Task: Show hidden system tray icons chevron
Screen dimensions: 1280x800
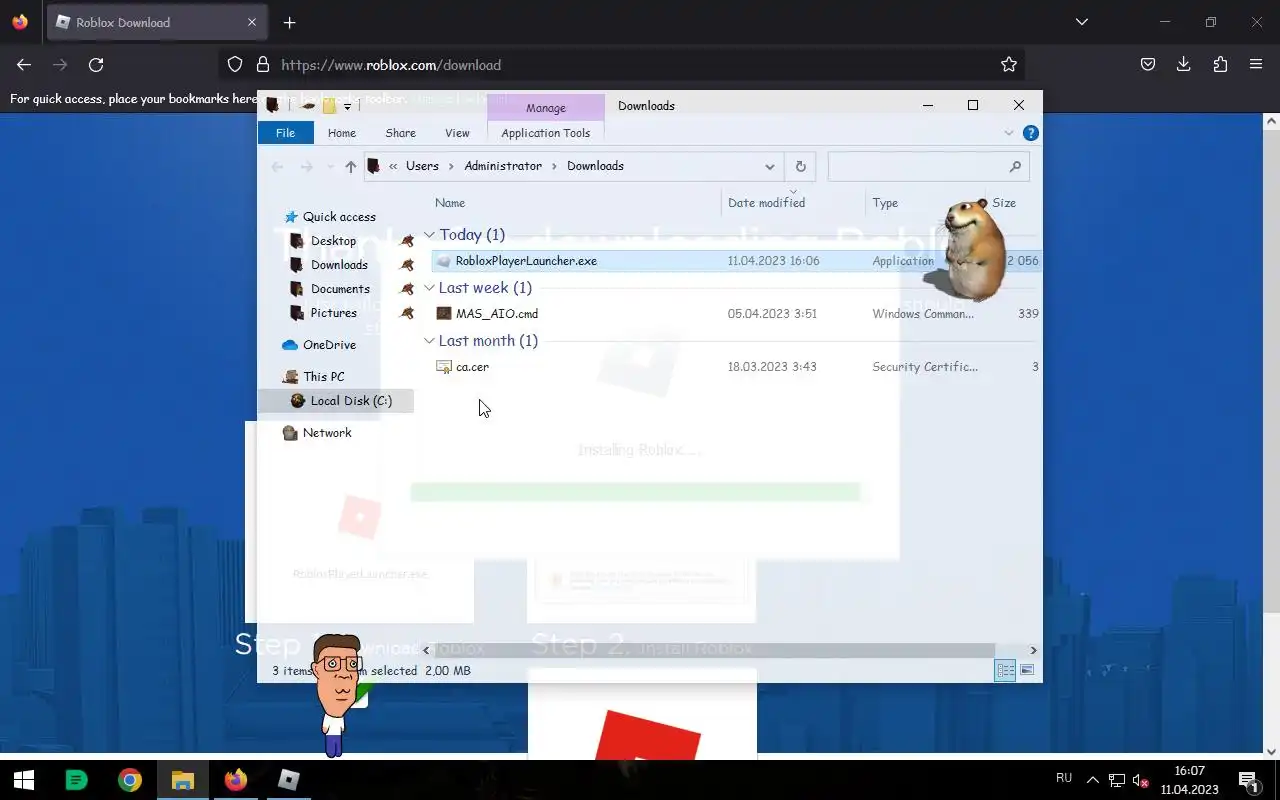Action: click(x=1092, y=780)
